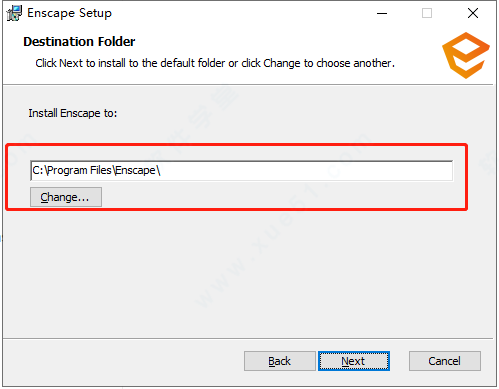Click "Program Files" inside the path field

point(80,170)
